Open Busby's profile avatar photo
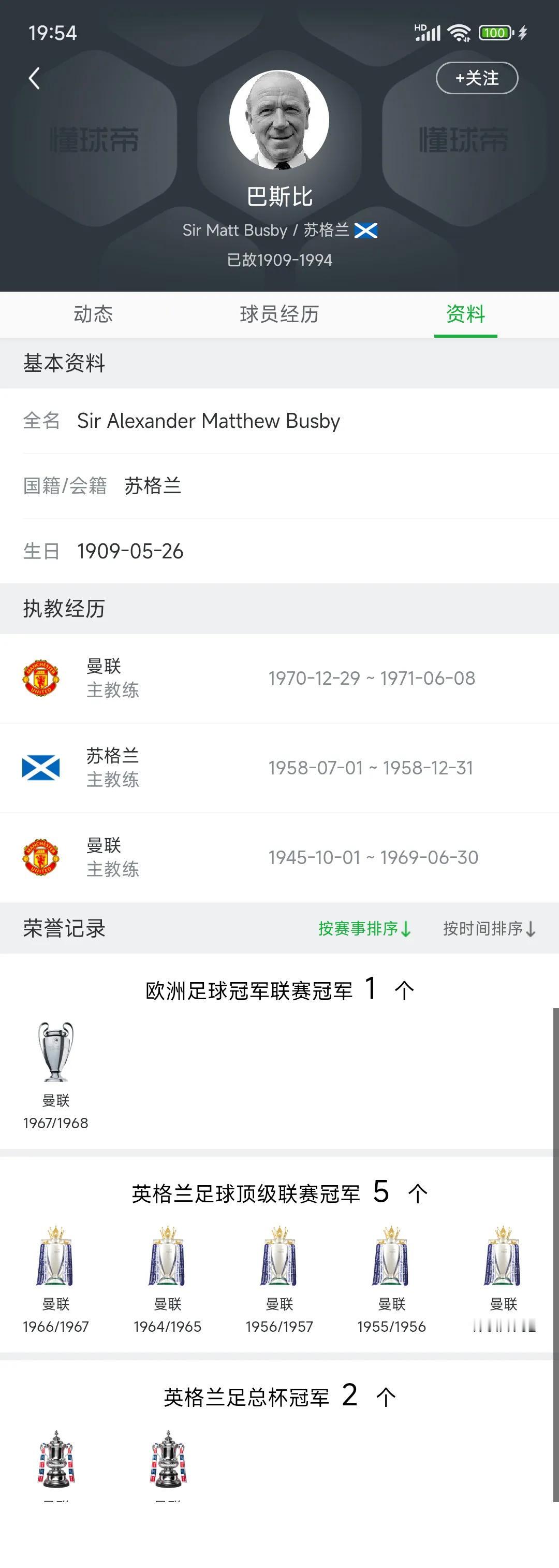Image resolution: width=559 pixels, height=1568 pixels. pos(279,120)
